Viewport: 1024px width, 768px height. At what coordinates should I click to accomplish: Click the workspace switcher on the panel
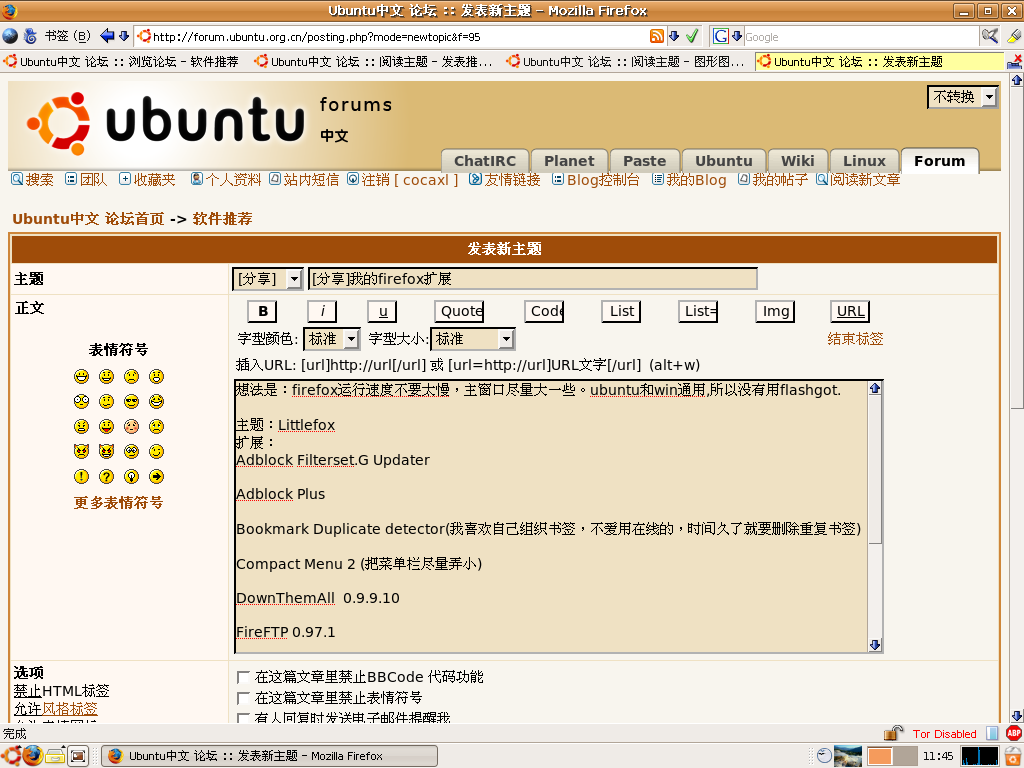point(892,756)
